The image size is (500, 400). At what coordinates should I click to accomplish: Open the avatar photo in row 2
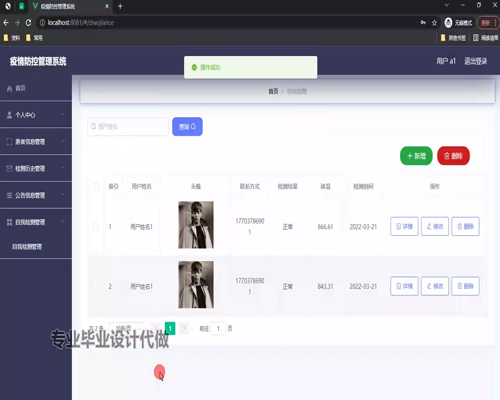pyautogui.click(x=196, y=284)
